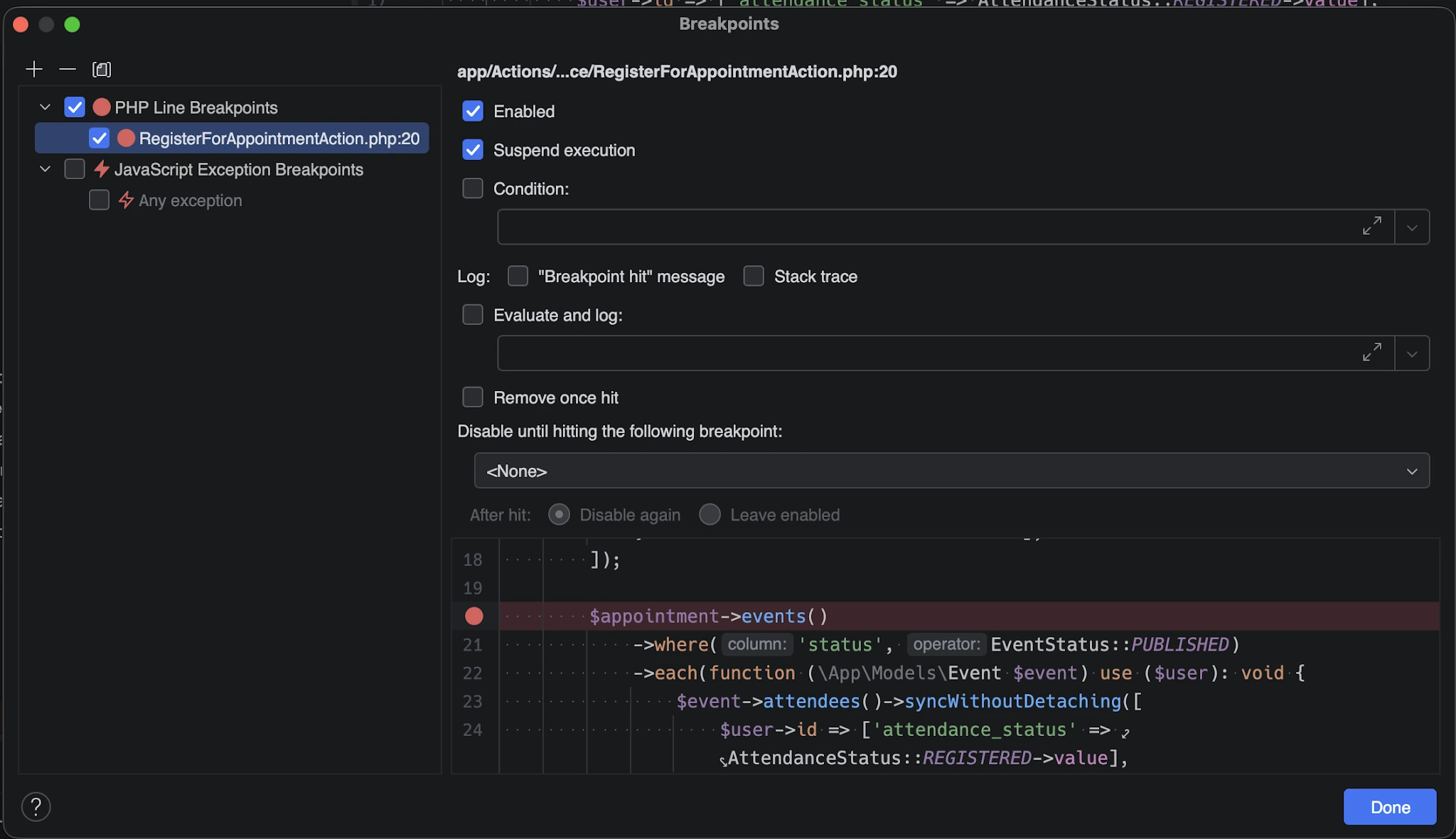Open help with question mark icon
Screen dimensions: 1456x839
pyautogui.click(x=36, y=806)
